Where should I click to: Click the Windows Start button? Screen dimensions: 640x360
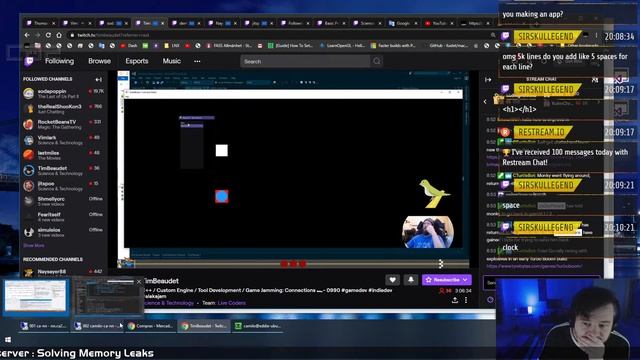click(8, 340)
